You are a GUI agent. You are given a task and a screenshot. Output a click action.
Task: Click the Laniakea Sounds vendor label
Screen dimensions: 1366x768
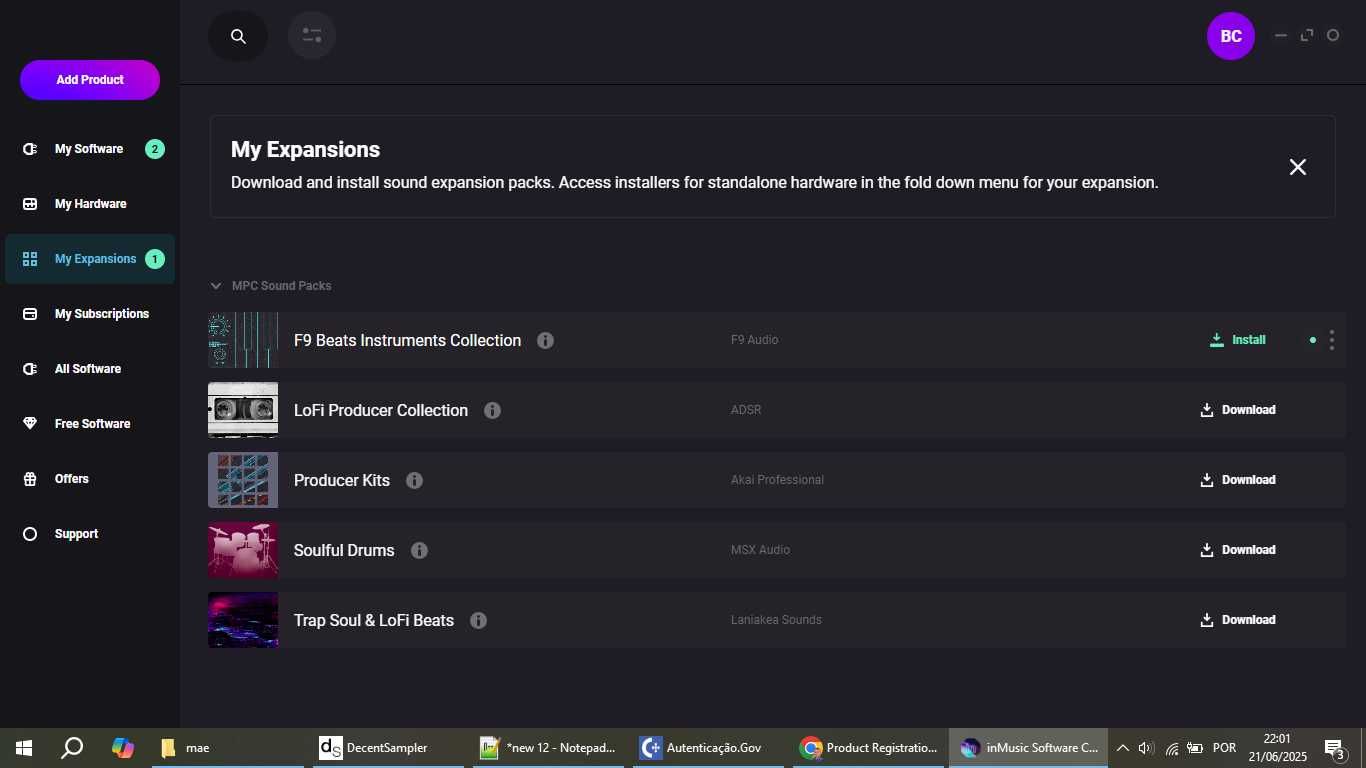click(776, 620)
